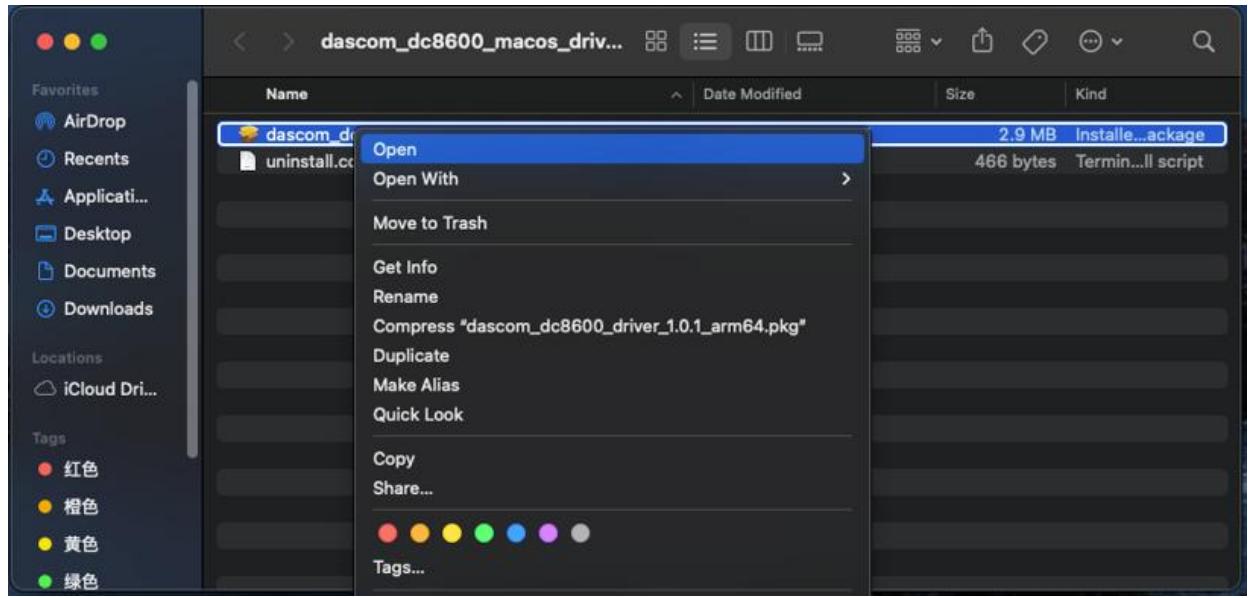Open the More actions ellipsis menu

click(1101, 42)
